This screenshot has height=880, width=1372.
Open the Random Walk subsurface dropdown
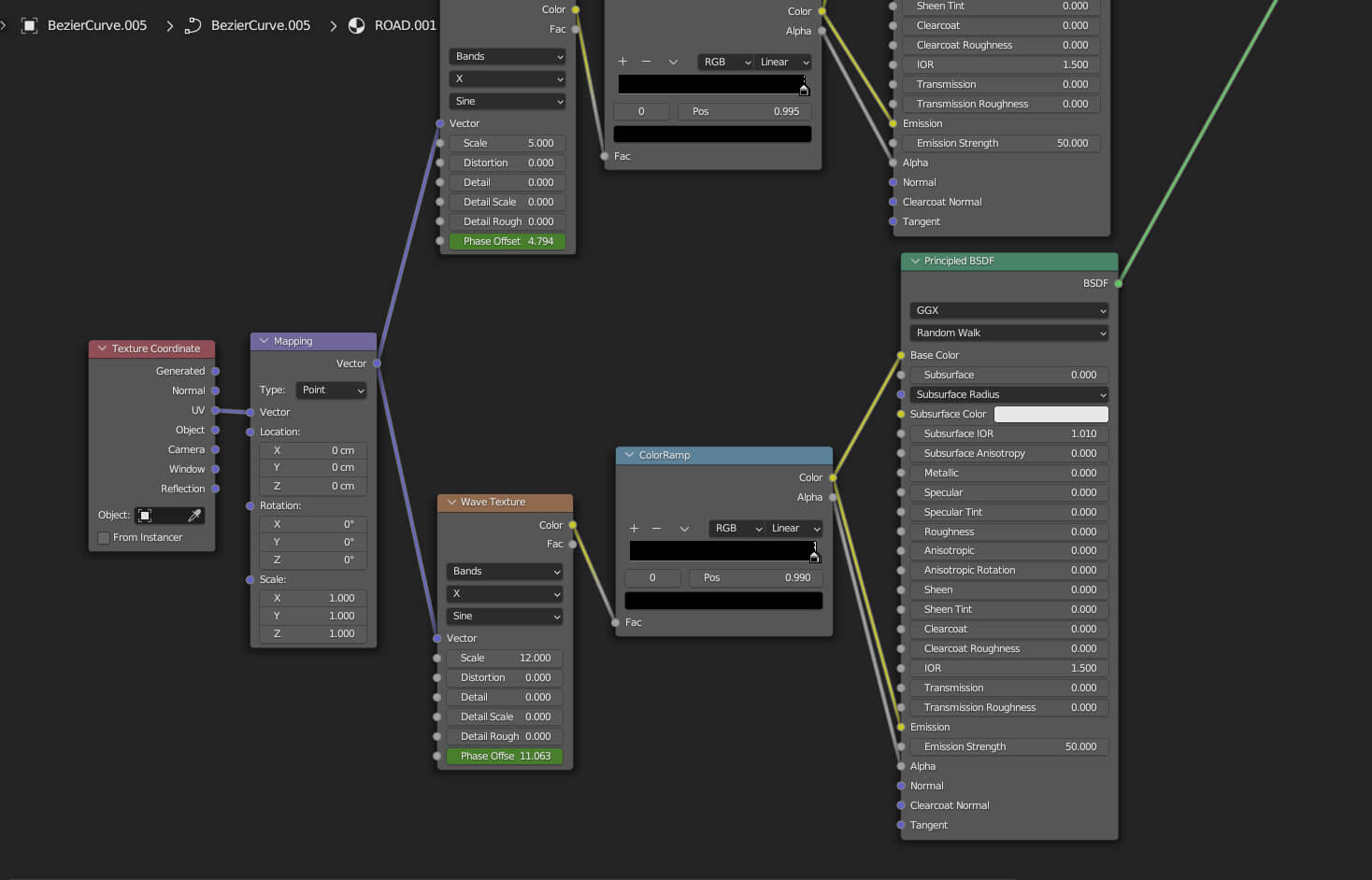point(1008,334)
